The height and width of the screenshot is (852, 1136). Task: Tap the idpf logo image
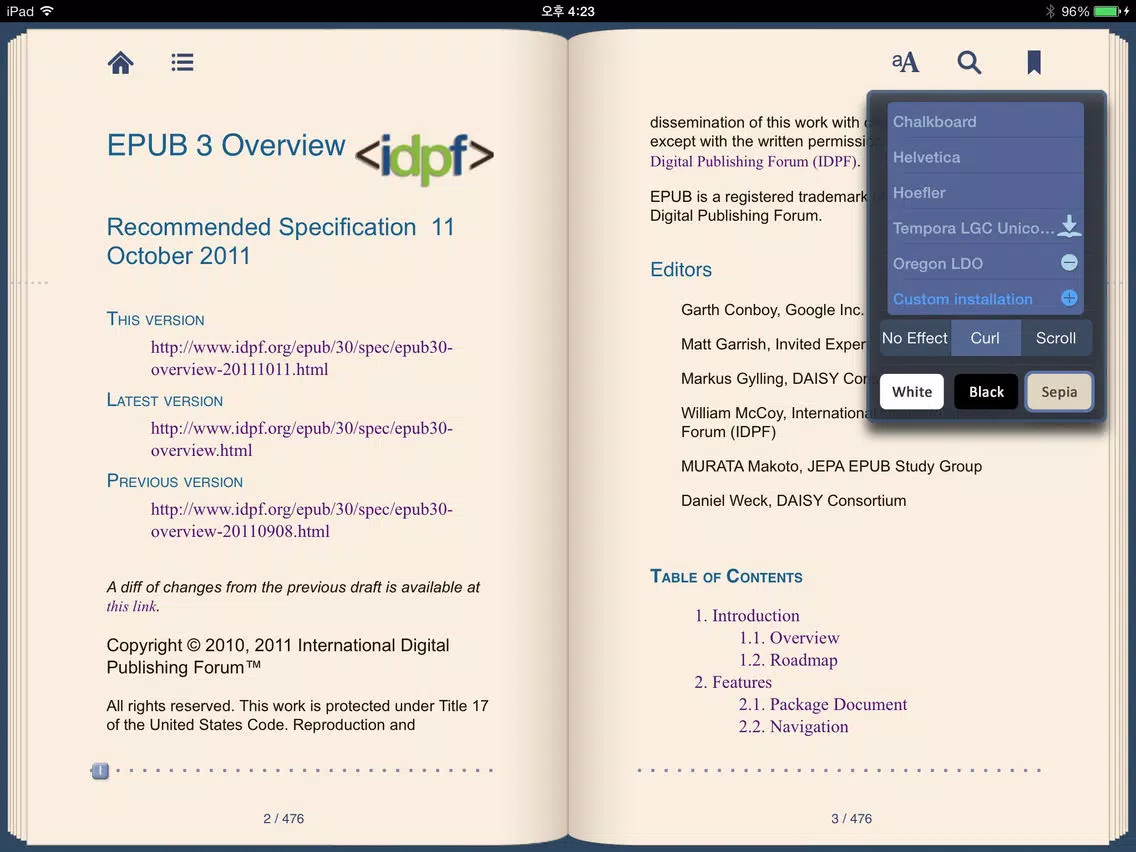pyautogui.click(x=425, y=157)
